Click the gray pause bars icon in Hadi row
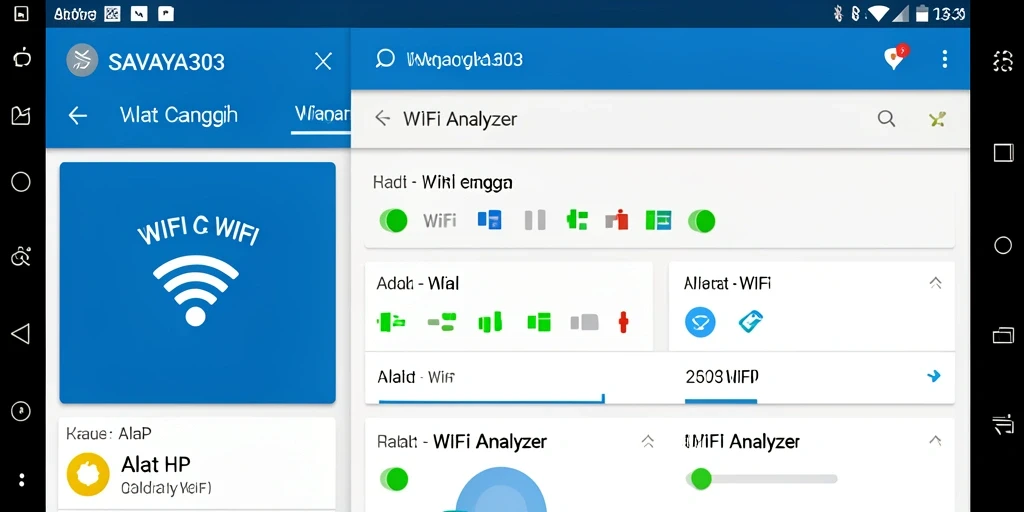 point(535,220)
